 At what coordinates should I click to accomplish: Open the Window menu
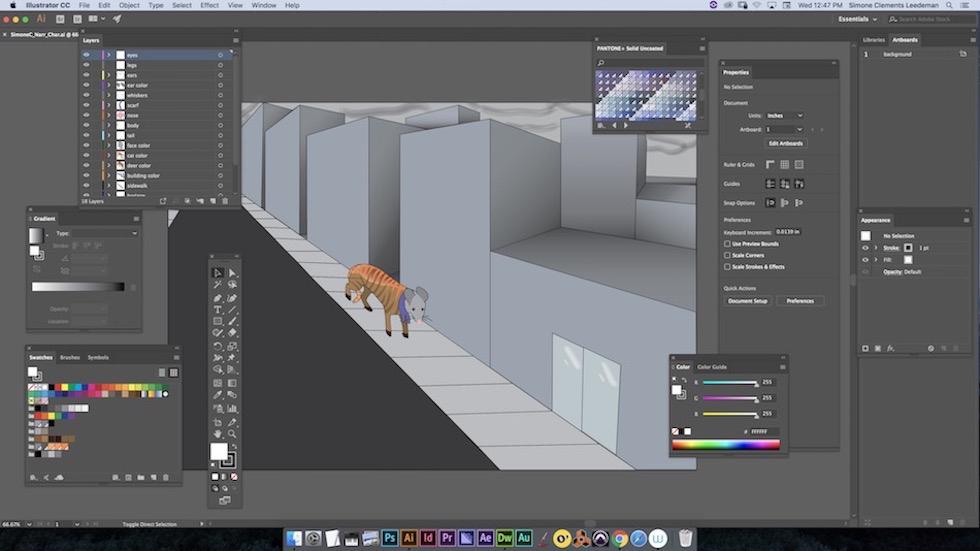pos(264,5)
